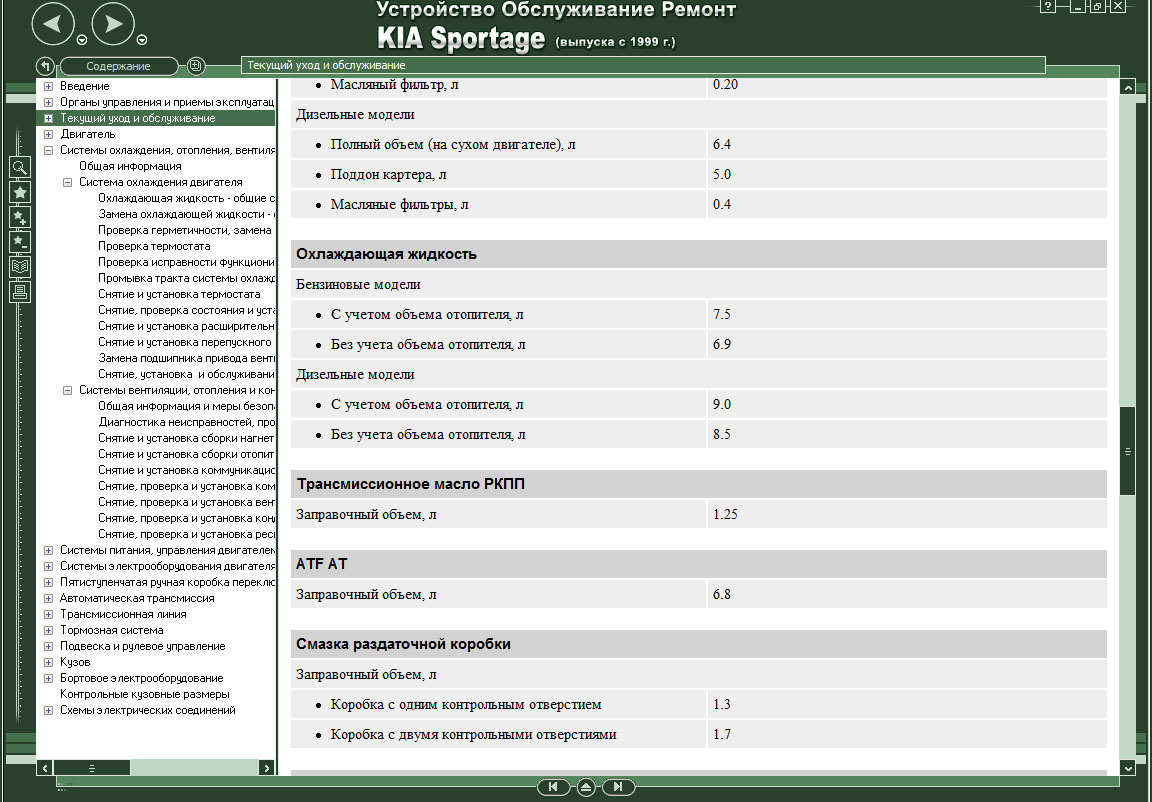The width and height of the screenshot is (1152, 802).
Task: Open Снятие и установка термостата topic
Action: 179,294
